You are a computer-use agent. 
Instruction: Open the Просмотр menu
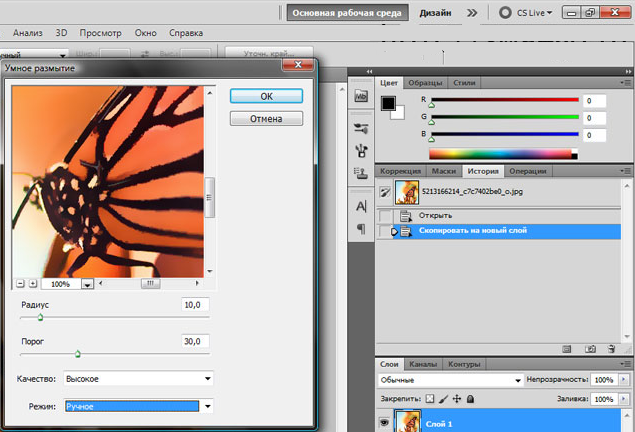[x=100, y=33]
